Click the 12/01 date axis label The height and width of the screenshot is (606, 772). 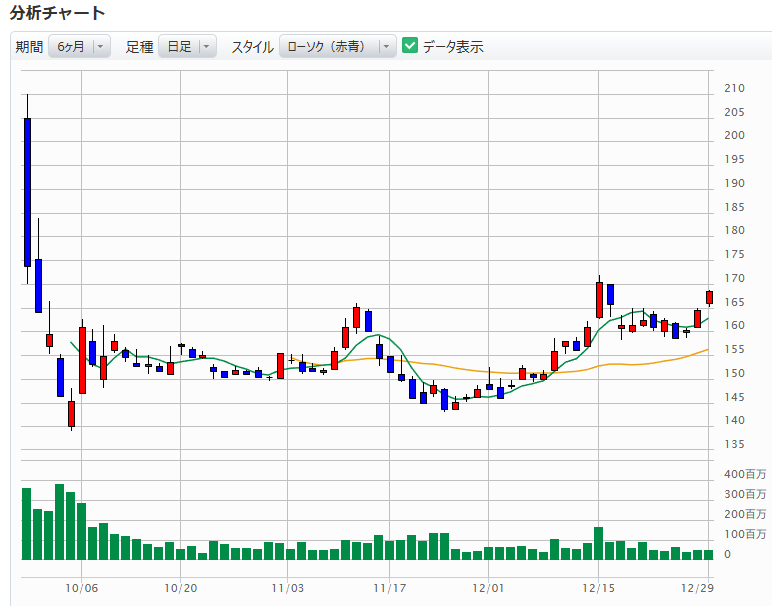[489, 588]
